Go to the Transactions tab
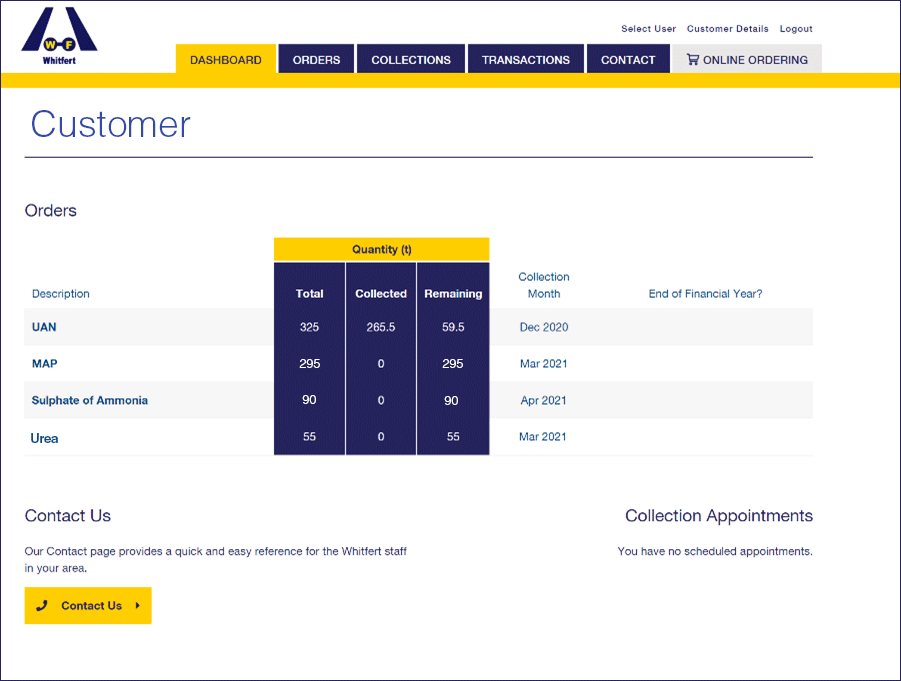 pyautogui.click(x=526, y=59)
